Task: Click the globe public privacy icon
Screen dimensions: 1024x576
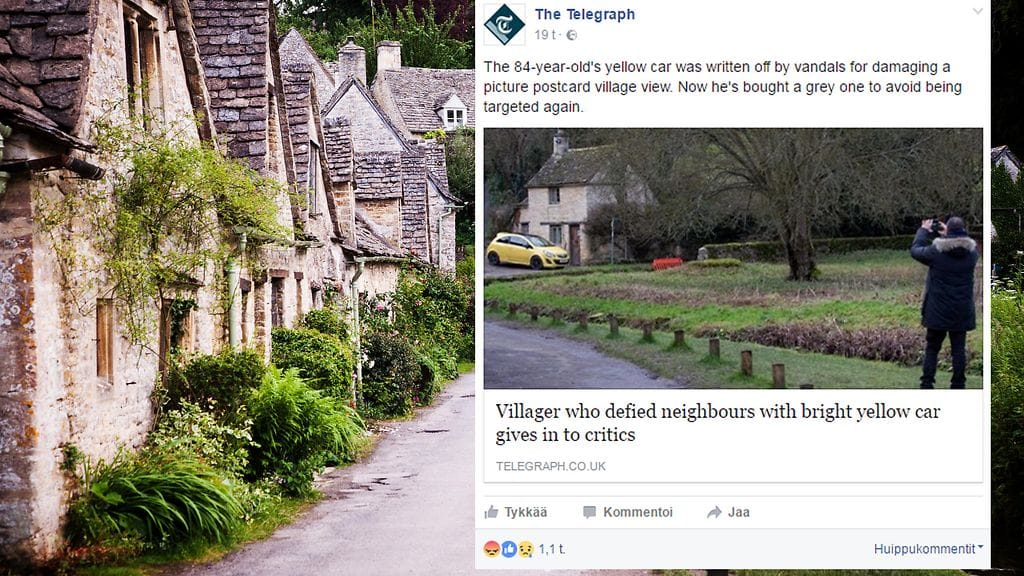Action: (571, 35)
